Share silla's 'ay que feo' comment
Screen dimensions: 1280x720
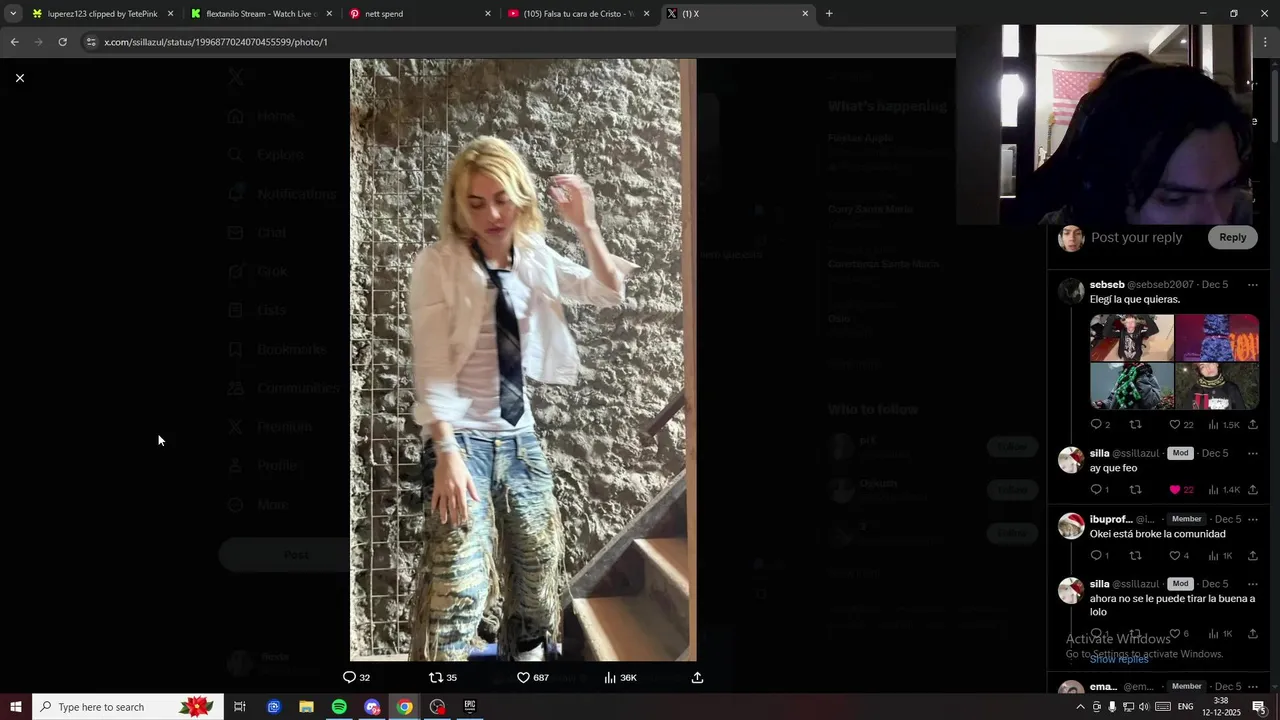pos(1252,489)
